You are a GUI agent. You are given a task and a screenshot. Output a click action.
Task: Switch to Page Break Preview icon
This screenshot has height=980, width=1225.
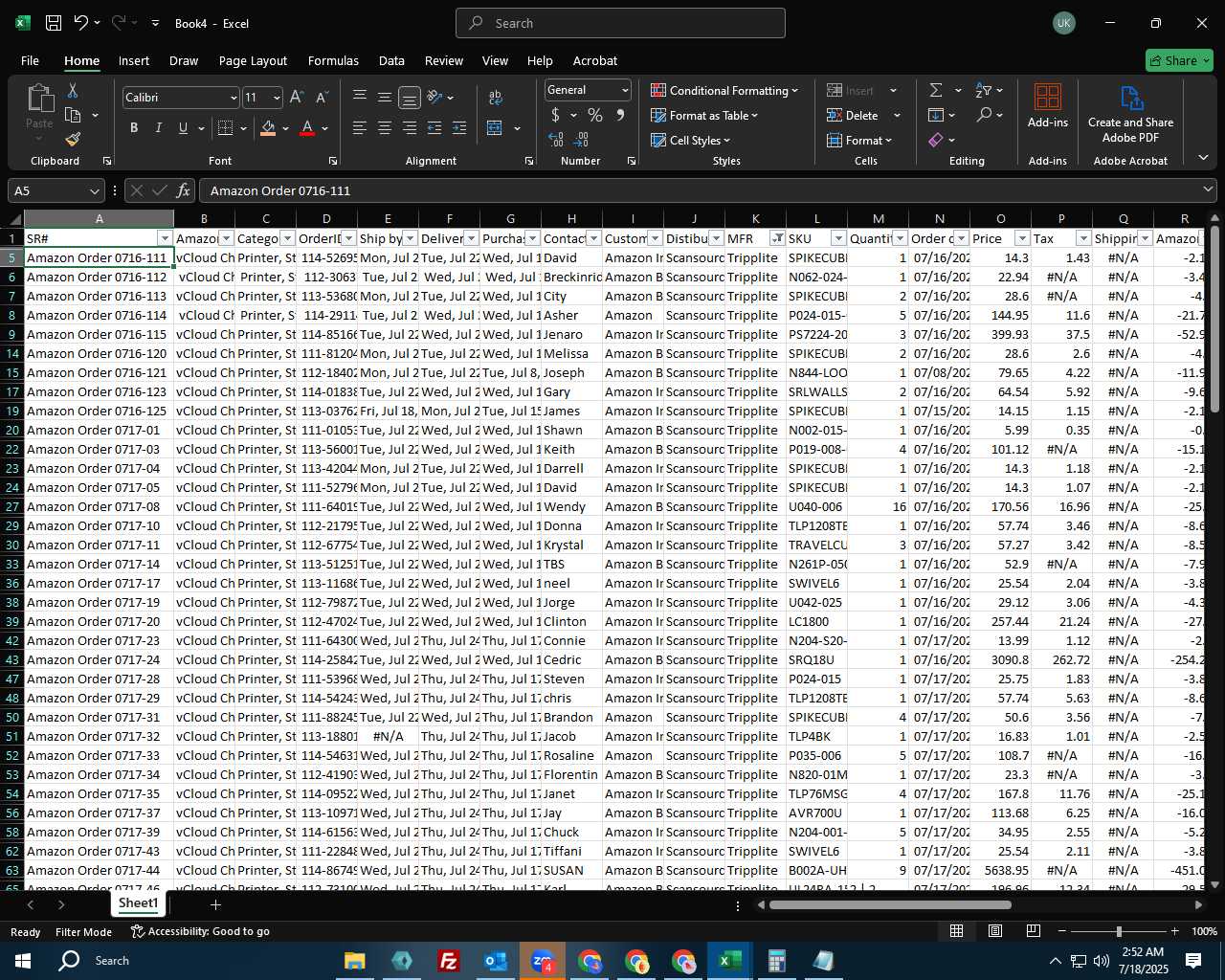coord(1034,931)
